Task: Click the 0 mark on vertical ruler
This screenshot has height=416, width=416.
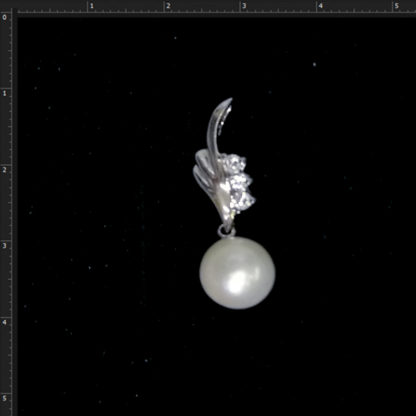Action: (x=4, y=17)
